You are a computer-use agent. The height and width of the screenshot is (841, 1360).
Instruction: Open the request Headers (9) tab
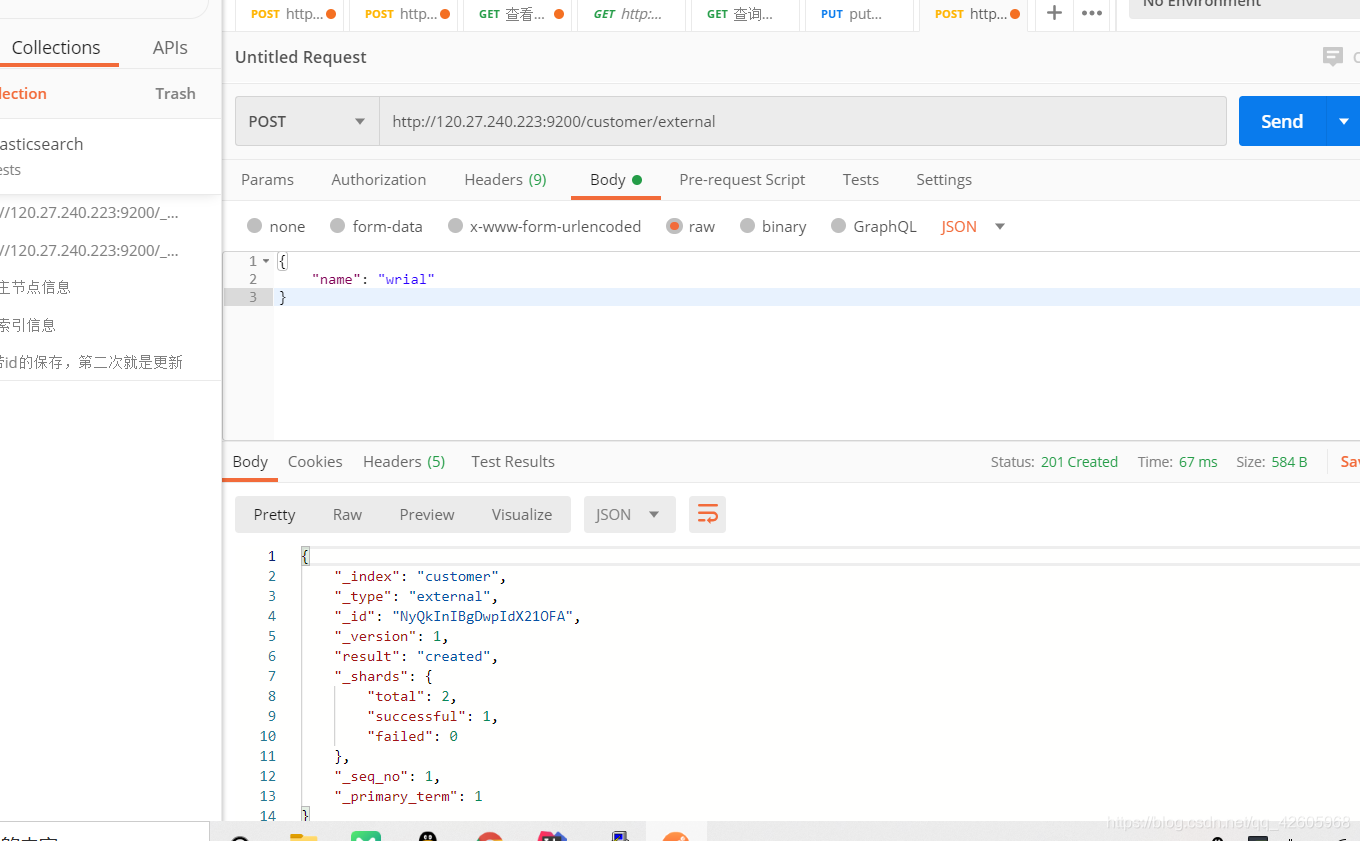coord(505,179)
